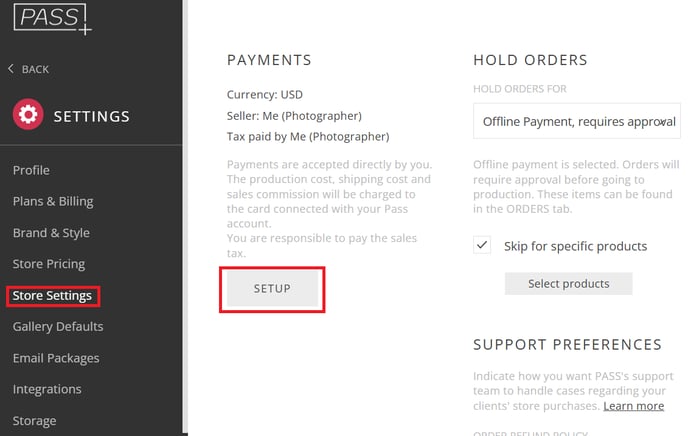Click the Back chevron arrow

[11, 69]
